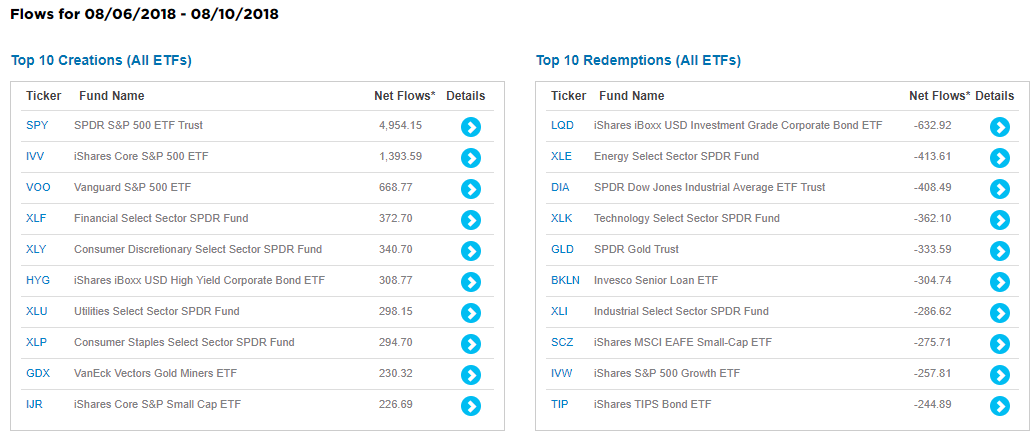Select VanEck Vectors Gold Miners ETF name
1032x439 pixels.
pos(155,373)
